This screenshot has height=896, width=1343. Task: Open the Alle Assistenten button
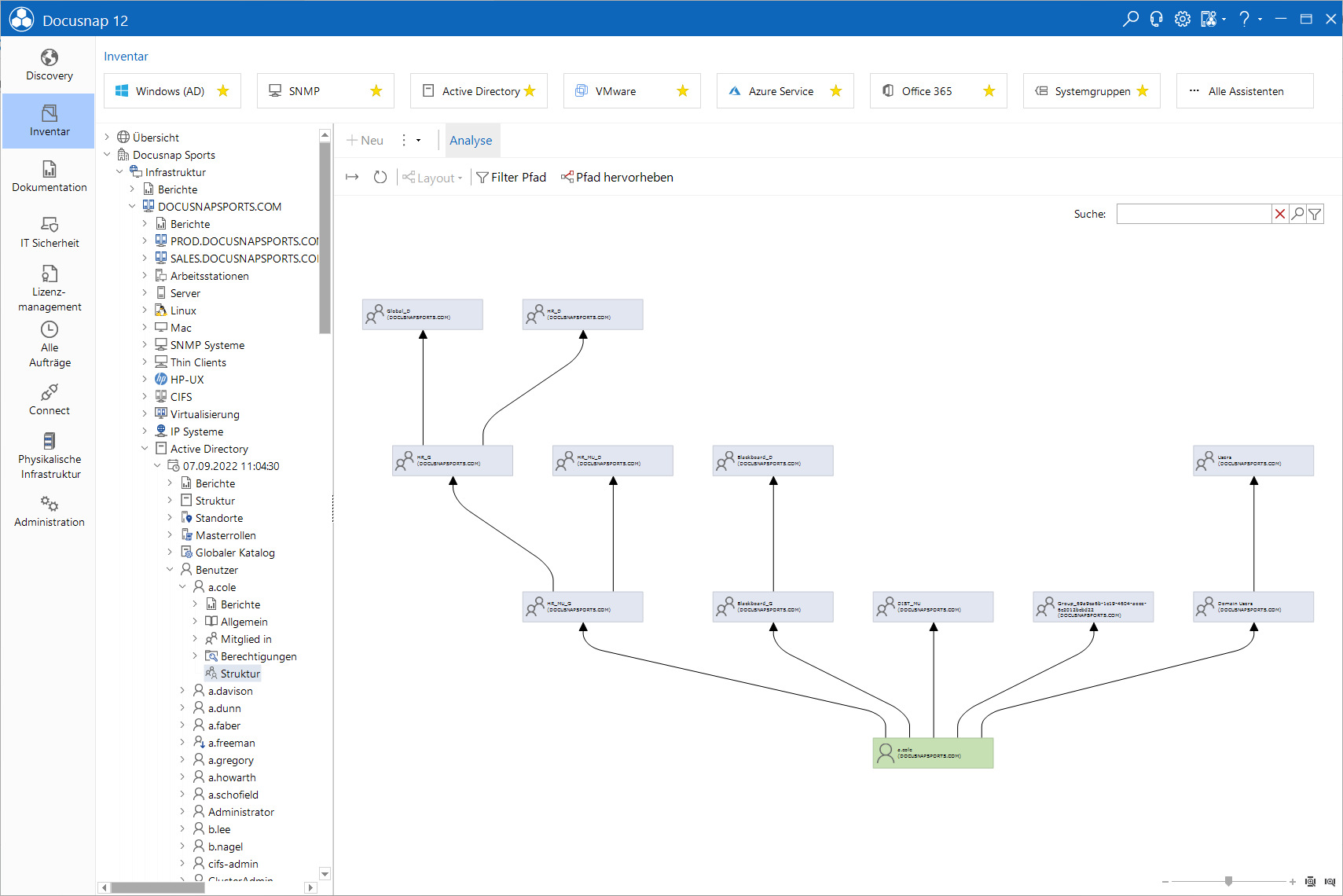pos(1245,91)
